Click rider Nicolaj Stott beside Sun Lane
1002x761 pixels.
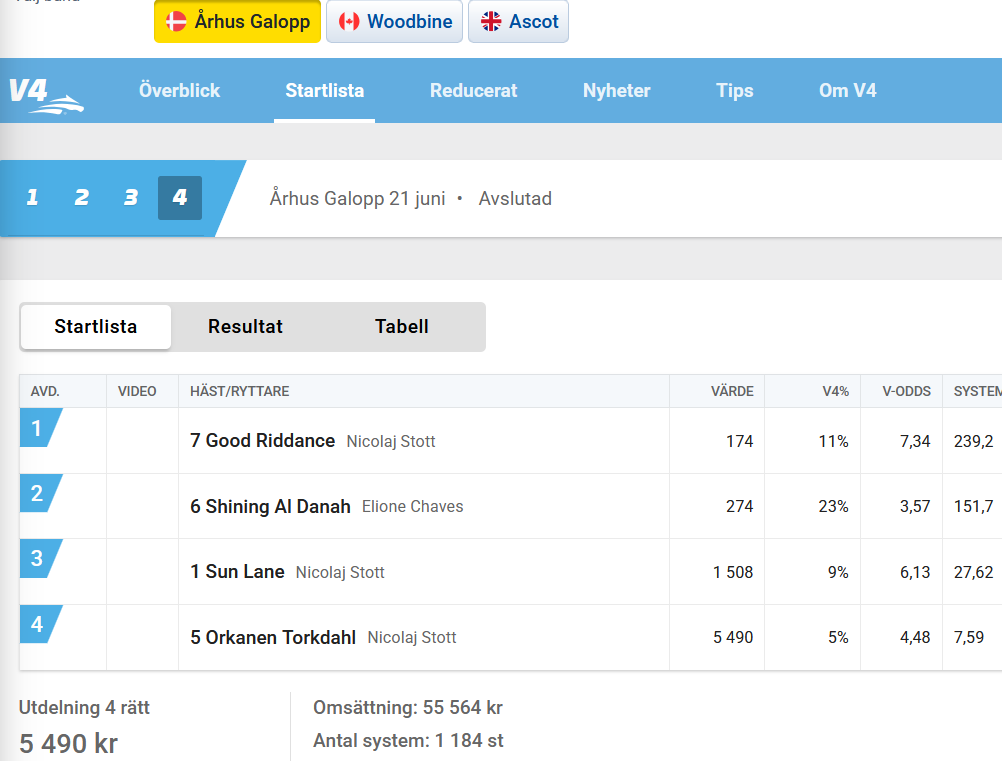341,573
